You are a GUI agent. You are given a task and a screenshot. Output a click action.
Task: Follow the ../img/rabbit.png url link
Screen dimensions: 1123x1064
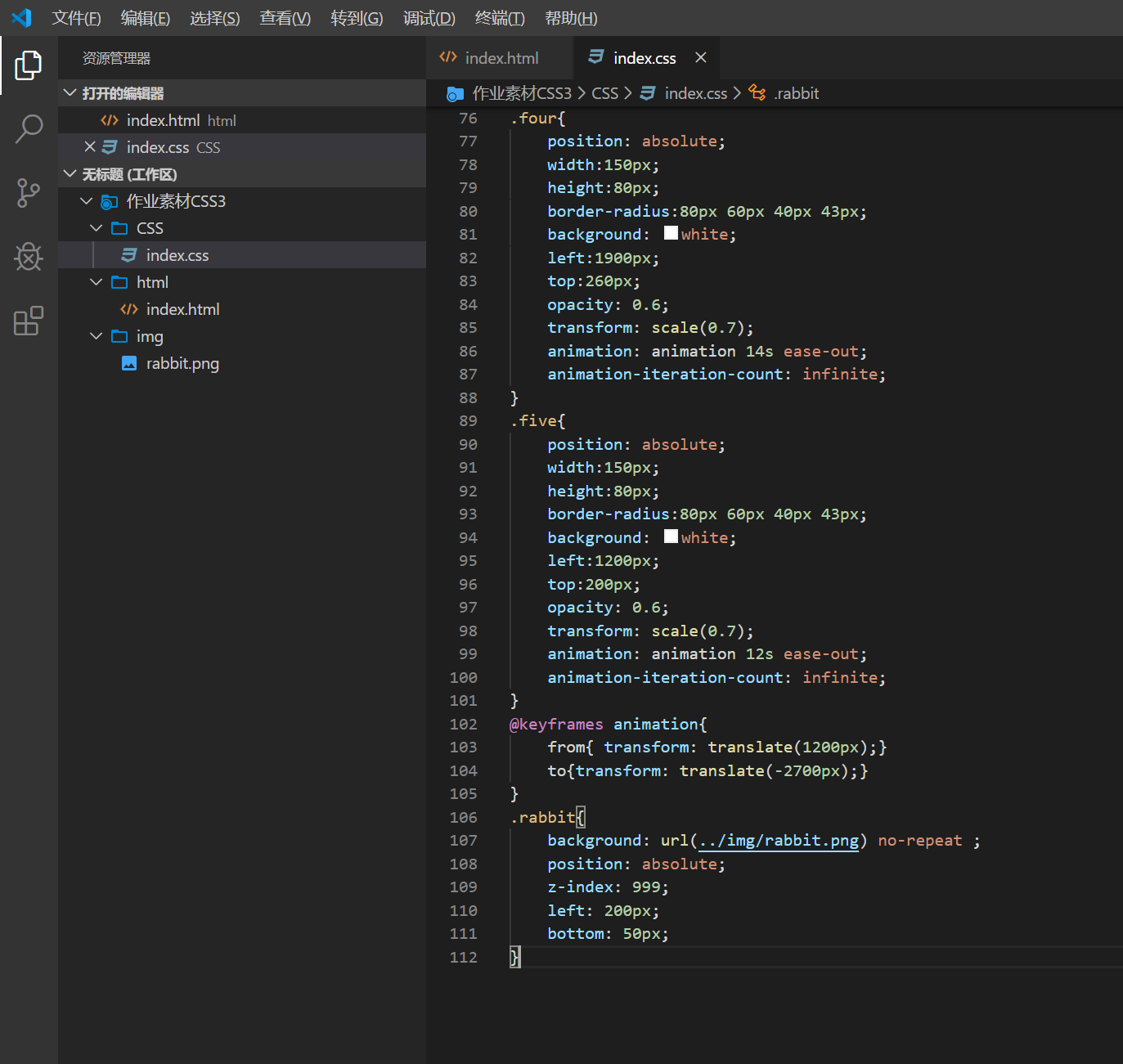779,840
